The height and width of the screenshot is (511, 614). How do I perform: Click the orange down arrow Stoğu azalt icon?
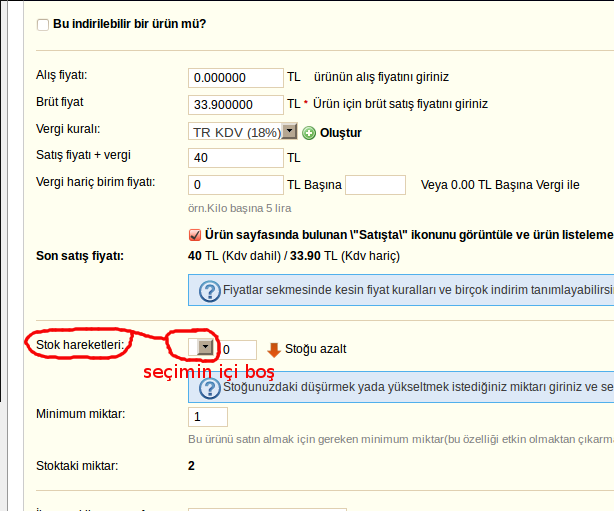(274, 350)
